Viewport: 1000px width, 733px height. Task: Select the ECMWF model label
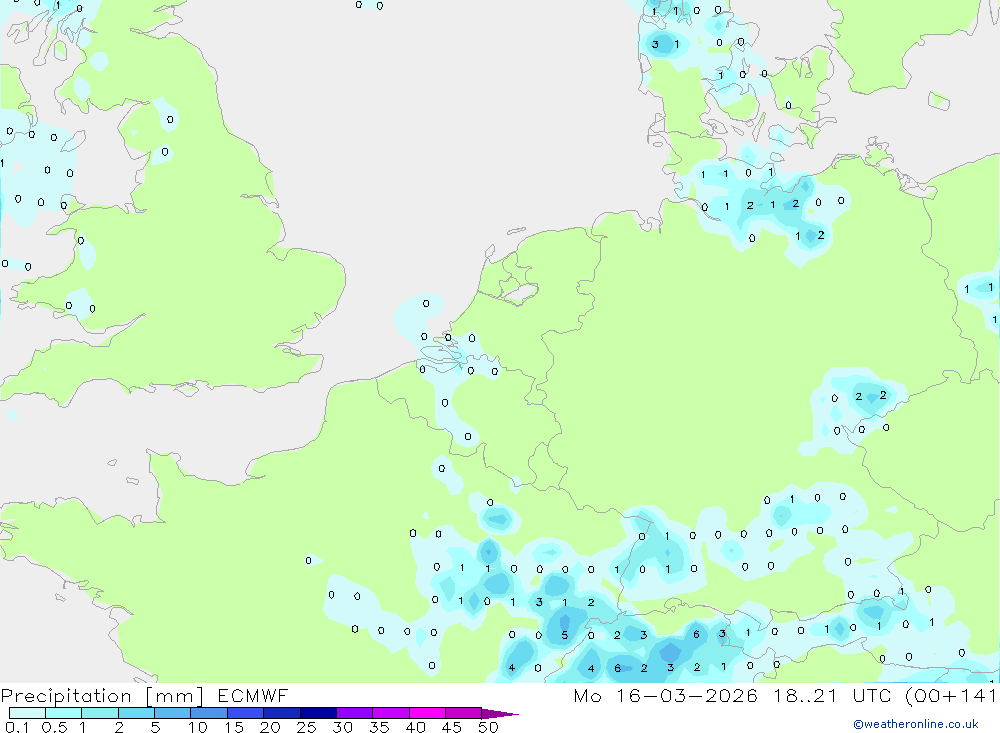[x=253, y=695]
